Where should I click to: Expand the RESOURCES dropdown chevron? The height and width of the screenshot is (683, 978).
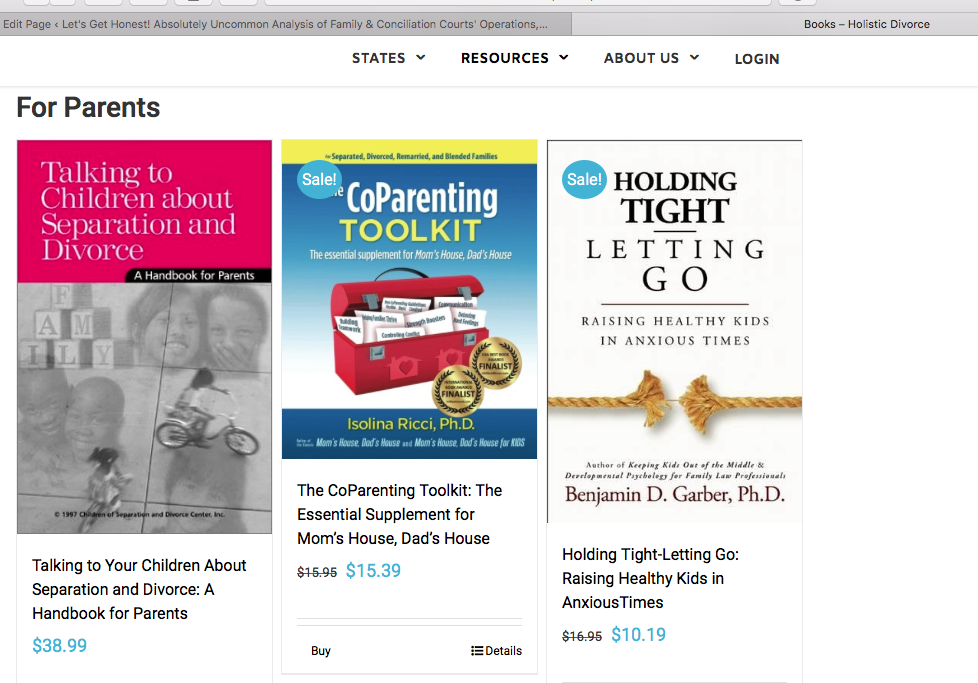[564, 57]
